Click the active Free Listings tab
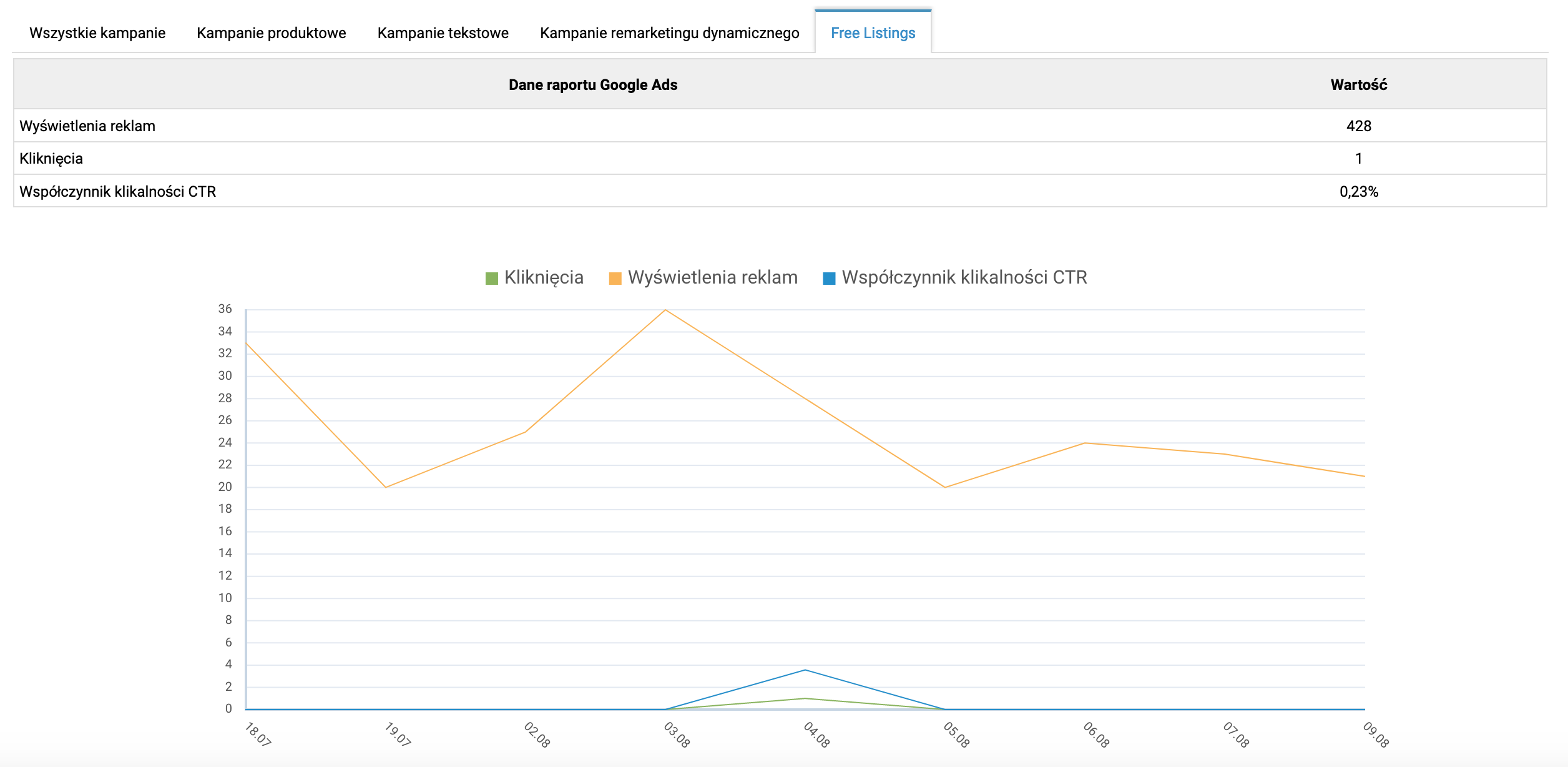The height and width of the screenshot is (767, 1568). 873,33
